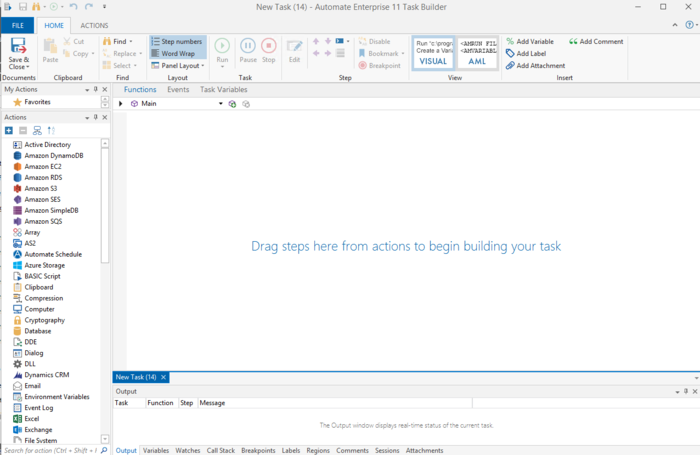
Task: Select Active Directory action
Action: coord(42,145)
